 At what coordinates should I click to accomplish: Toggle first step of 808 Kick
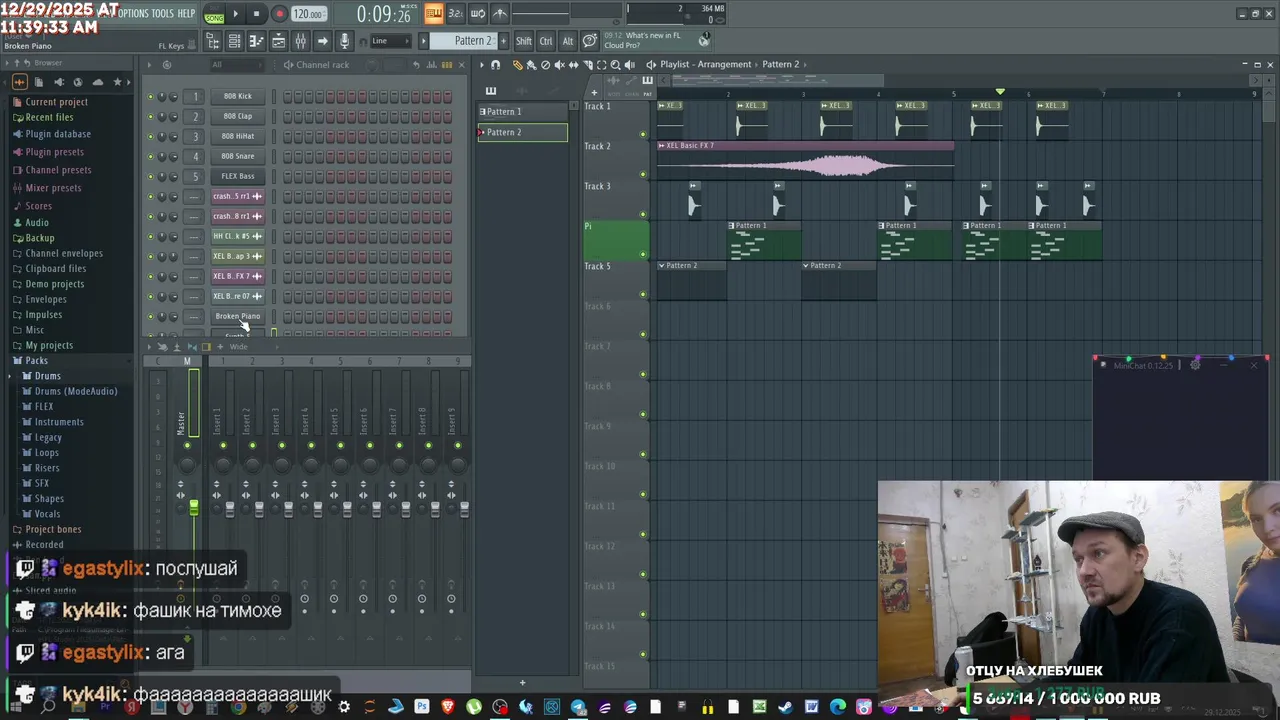point(288,97)
